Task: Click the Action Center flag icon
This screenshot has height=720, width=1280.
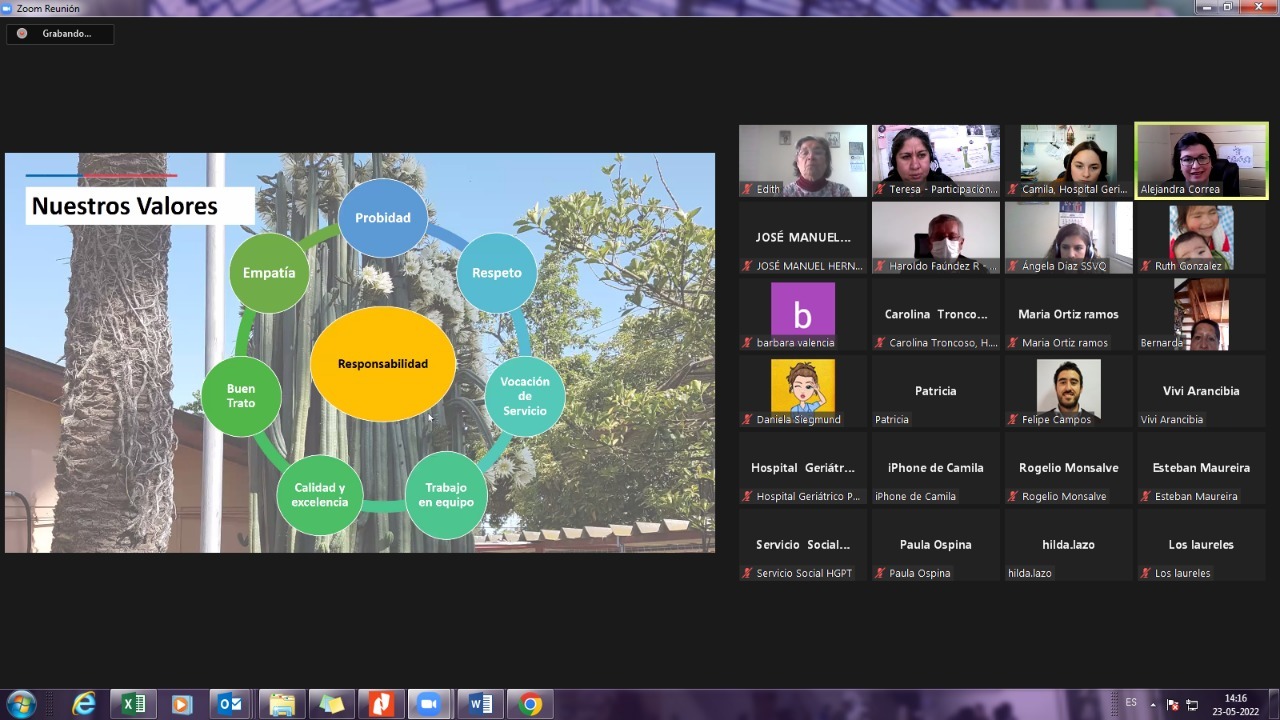Action: point(1173,704)
